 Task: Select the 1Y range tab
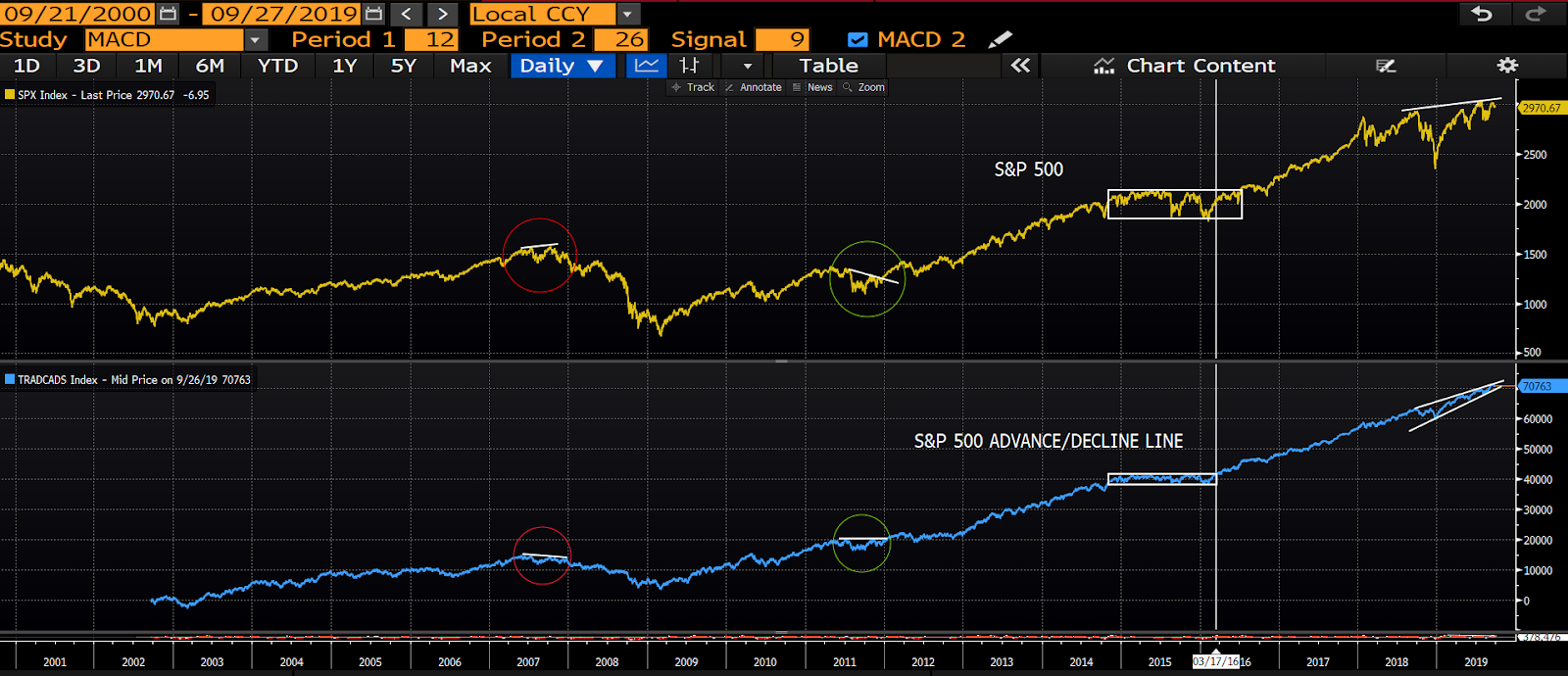tap(345, 66)
